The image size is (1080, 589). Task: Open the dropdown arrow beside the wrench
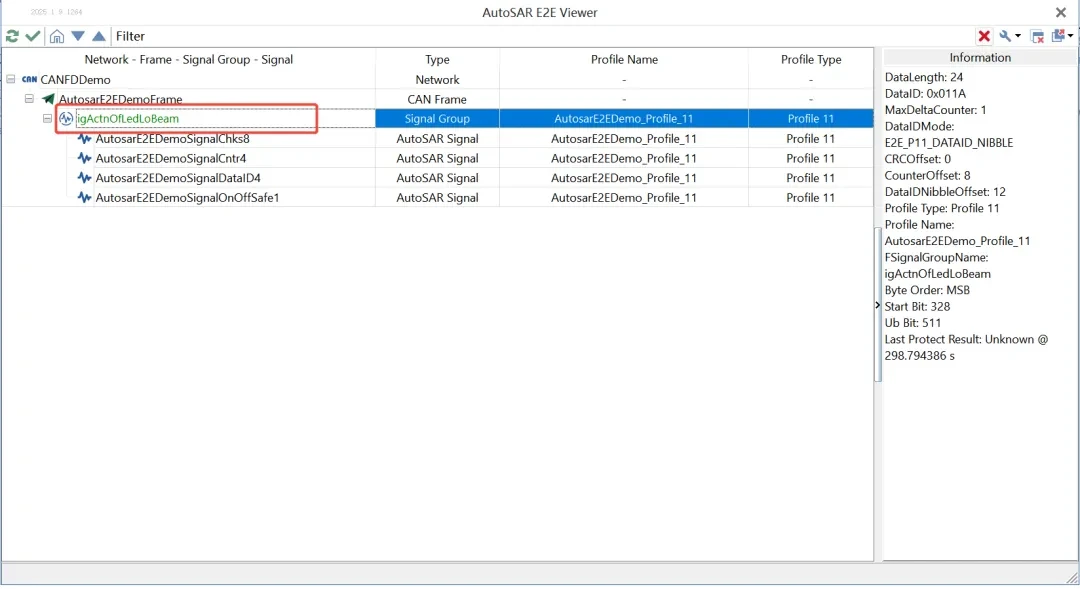click(1018, 36)
